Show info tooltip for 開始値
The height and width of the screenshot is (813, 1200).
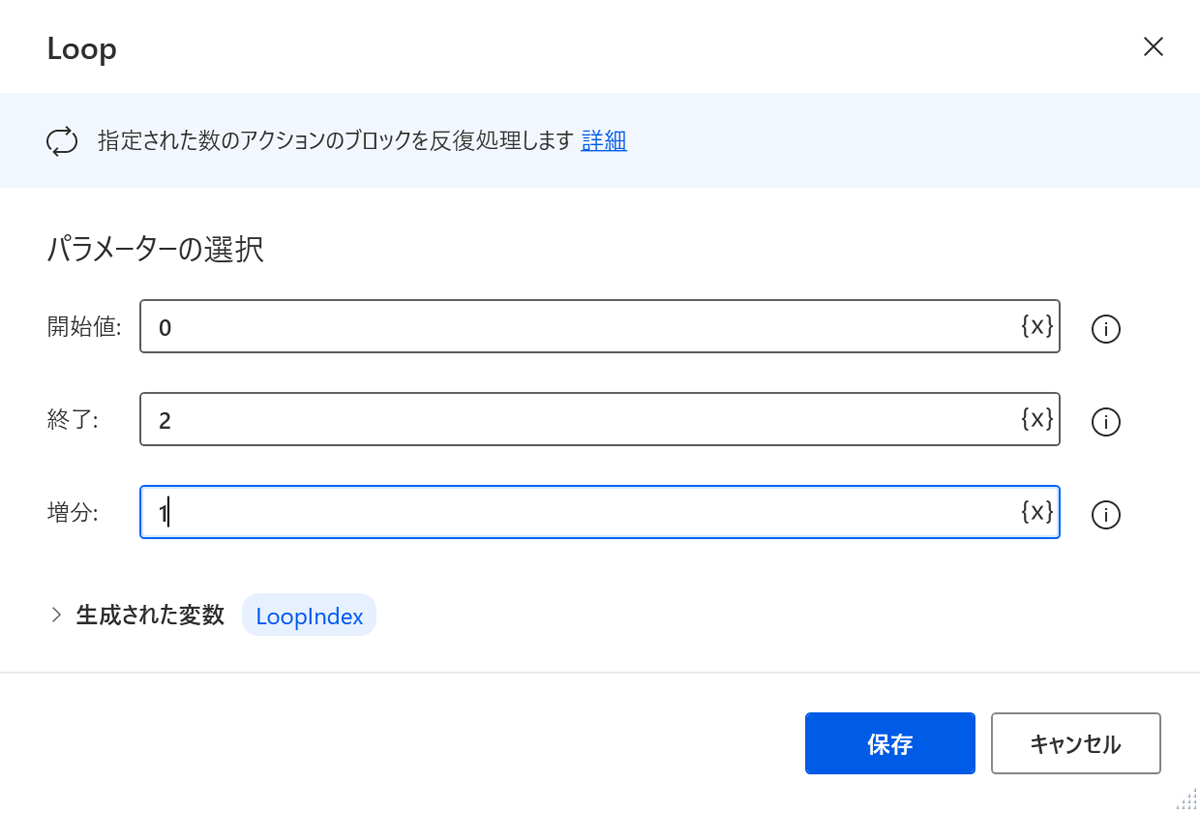coord(1105,329)
